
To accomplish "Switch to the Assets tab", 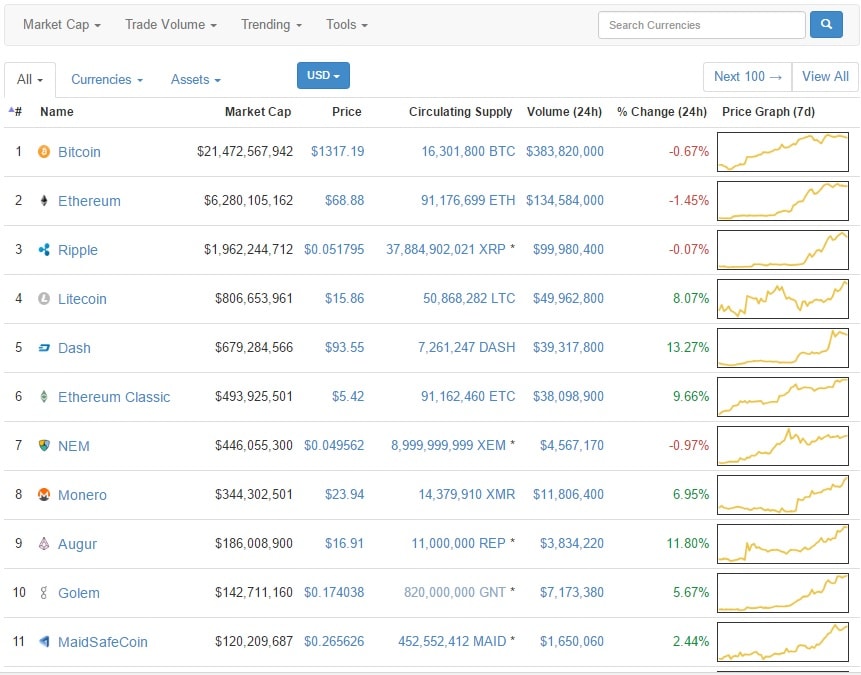I will pyautogui.click(x=195, y=79).
